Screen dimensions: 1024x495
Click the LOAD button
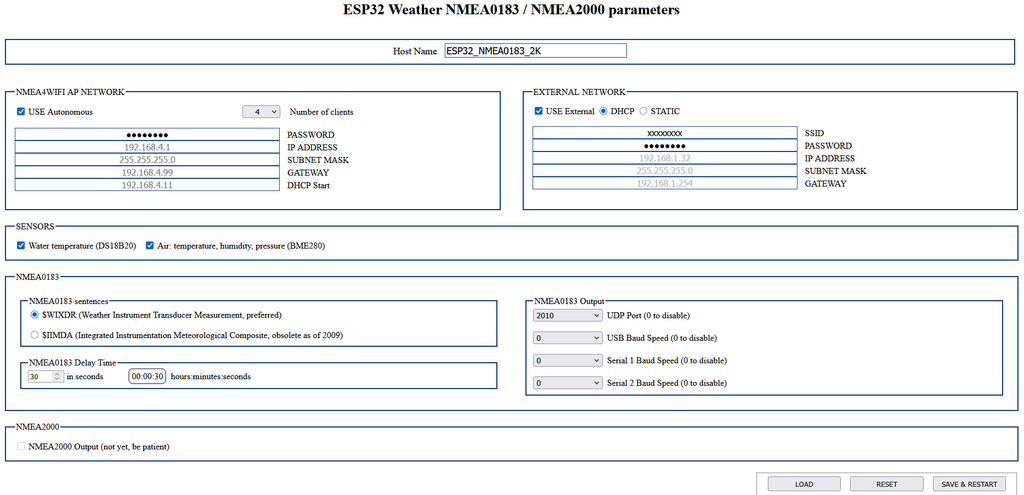coord(804,484)
